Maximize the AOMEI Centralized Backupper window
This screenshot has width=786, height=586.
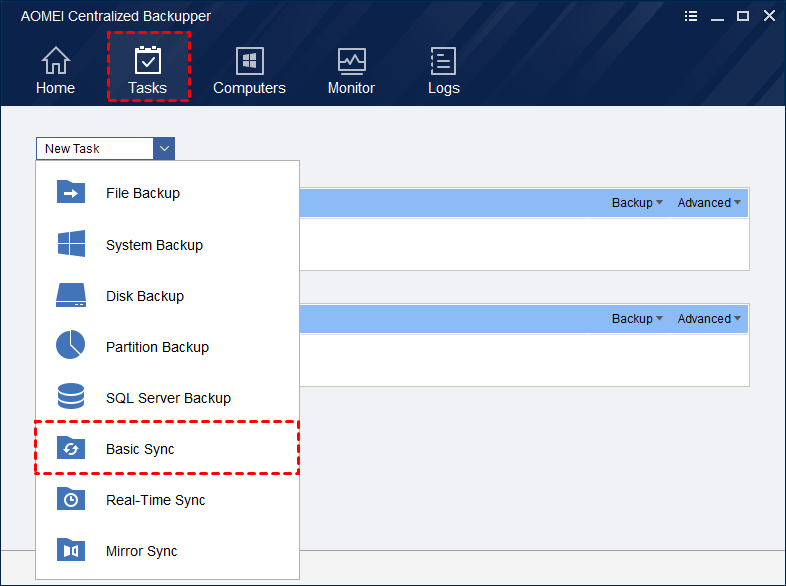pos(743,16)
